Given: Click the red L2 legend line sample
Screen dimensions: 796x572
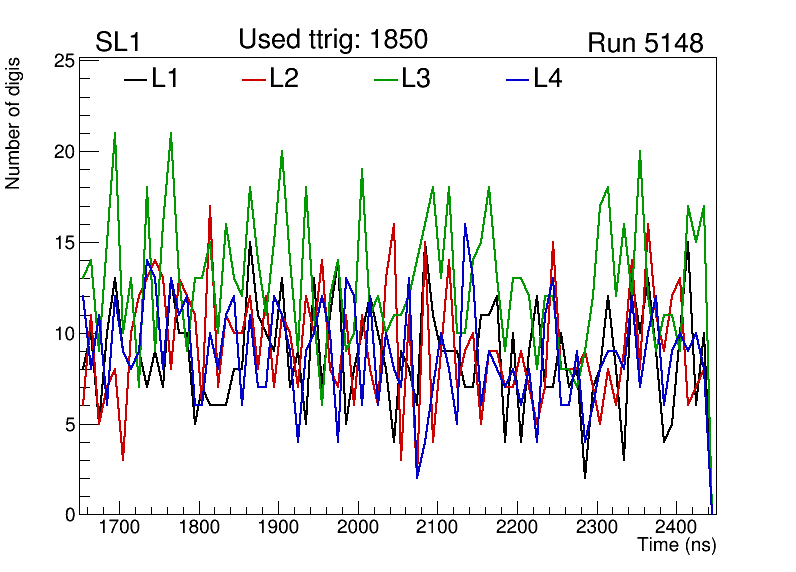Looking at the screenshot, I should (x=255, y=79).
